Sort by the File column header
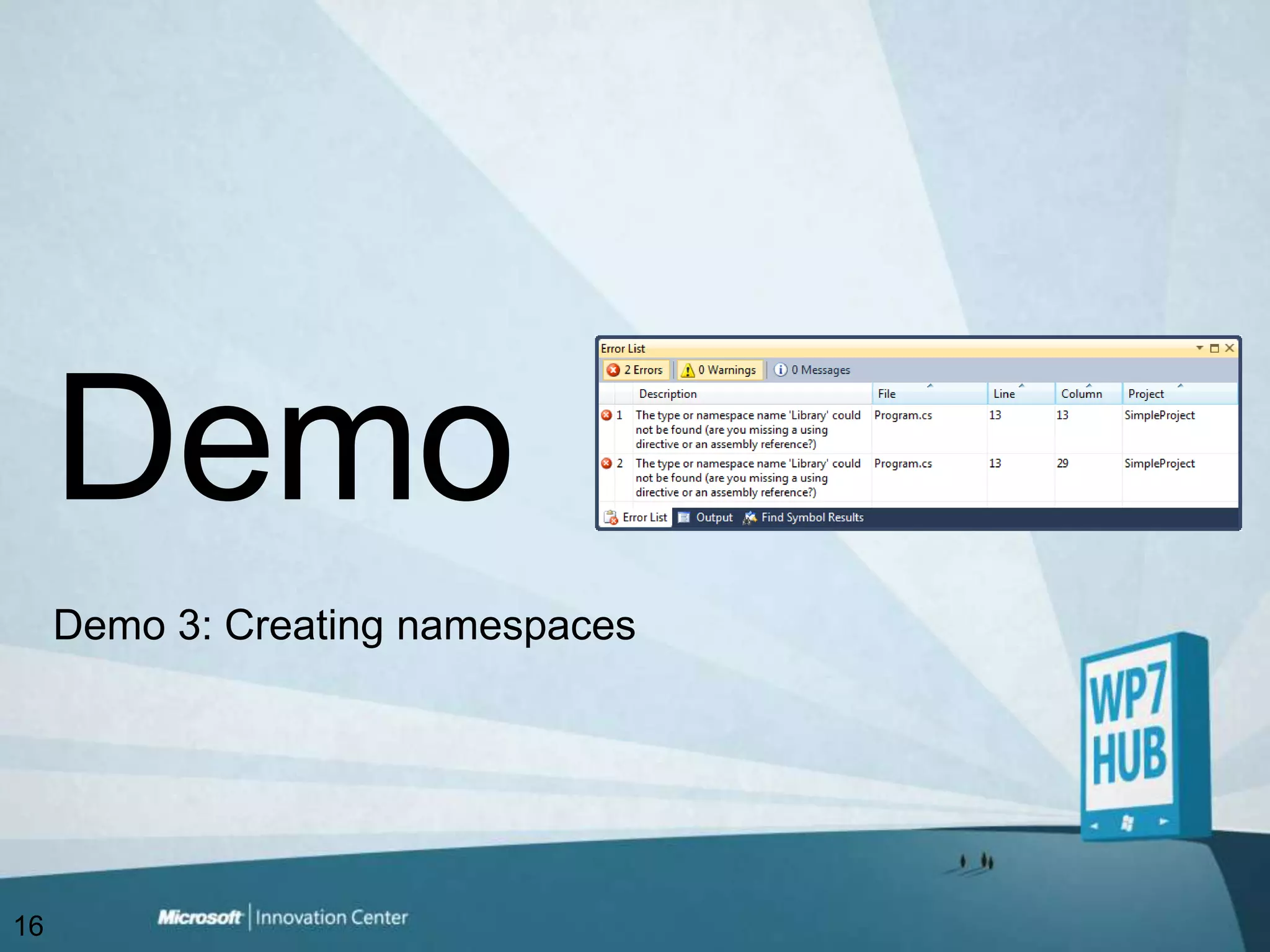Viewport: 1270px width, 952px height. coord(930,394)
